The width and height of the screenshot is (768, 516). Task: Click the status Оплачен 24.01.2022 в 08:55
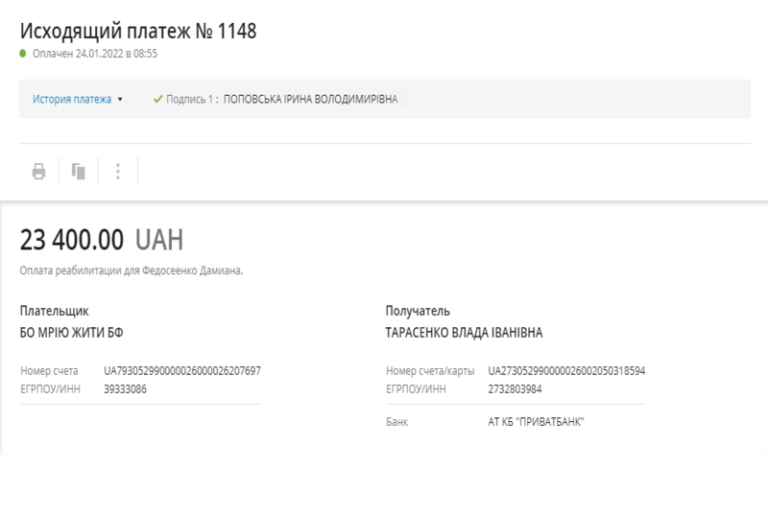[x=95, y=53]
